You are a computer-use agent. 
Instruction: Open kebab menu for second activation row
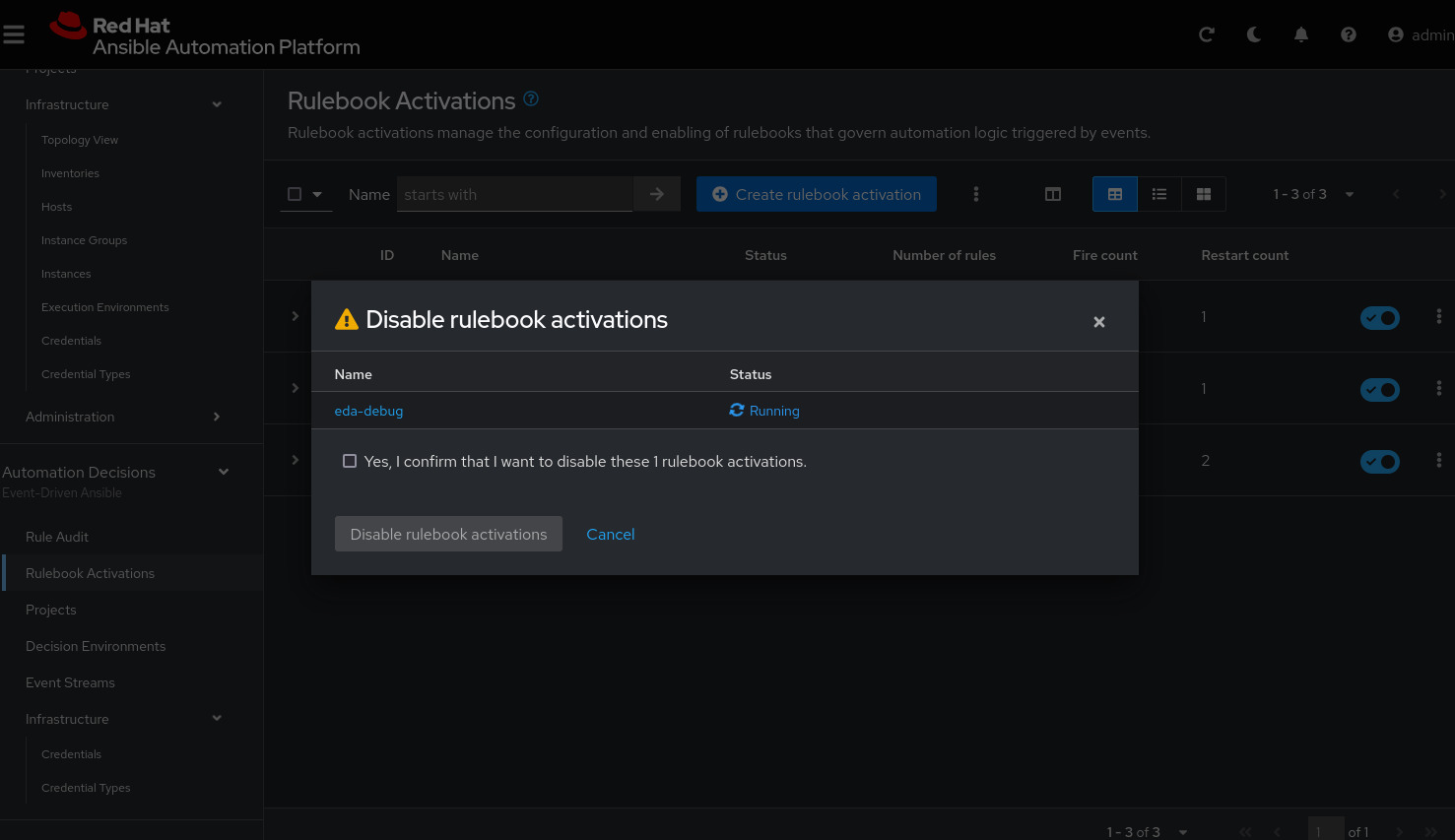point(1439,388)
